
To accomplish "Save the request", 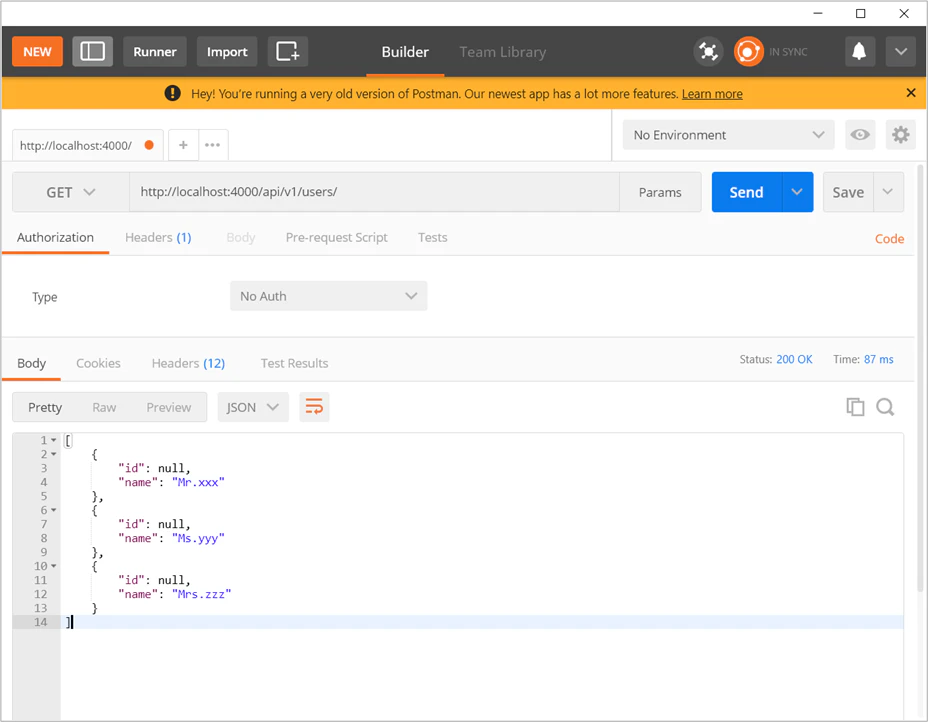I will point(848,192).
